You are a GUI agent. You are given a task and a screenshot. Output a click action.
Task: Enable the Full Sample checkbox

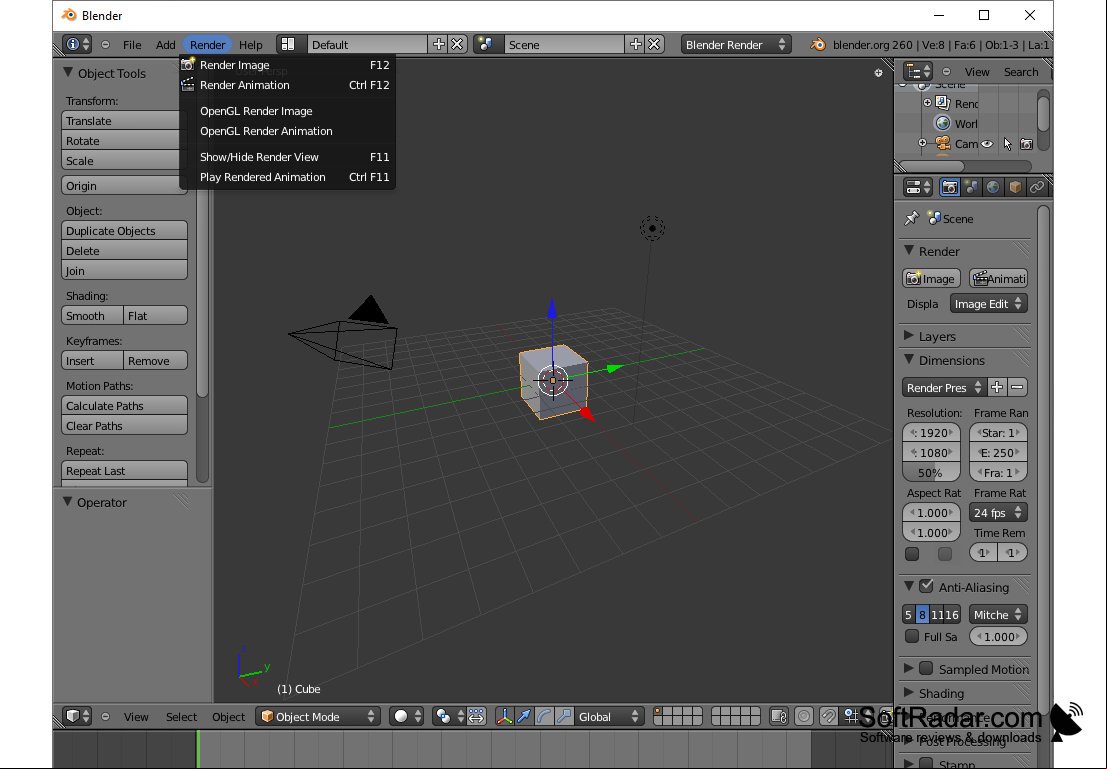(x=912, y=636)
